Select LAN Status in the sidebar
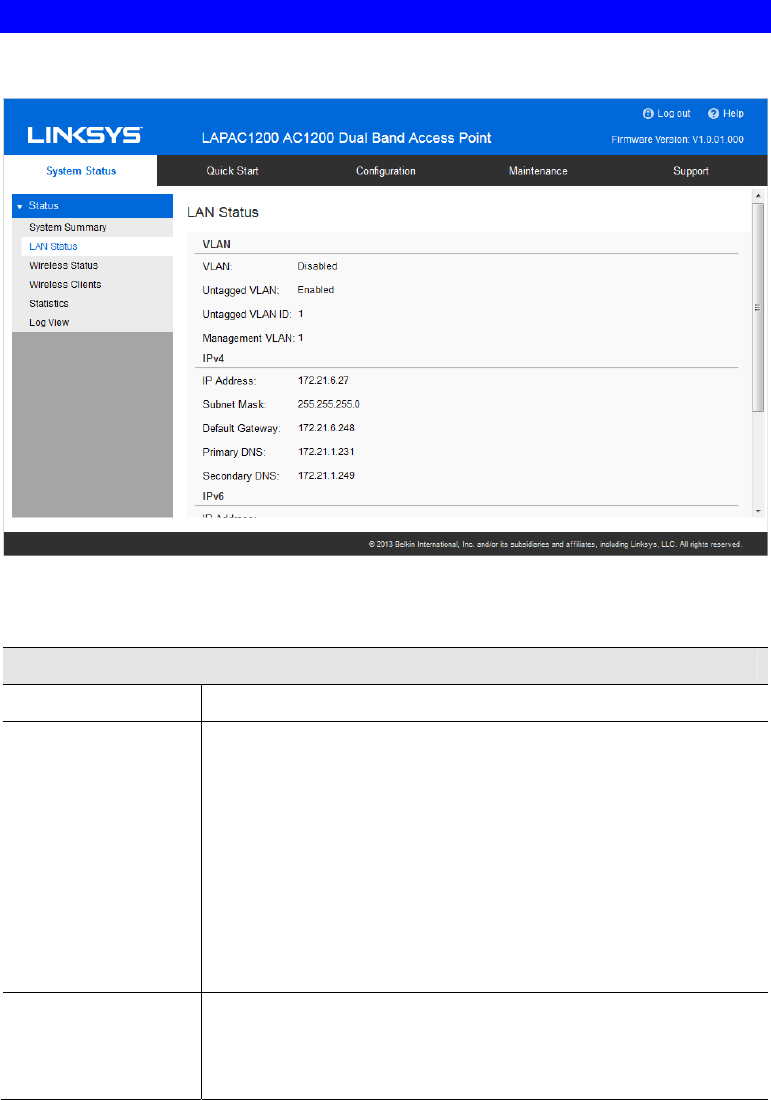 [53, 246]
